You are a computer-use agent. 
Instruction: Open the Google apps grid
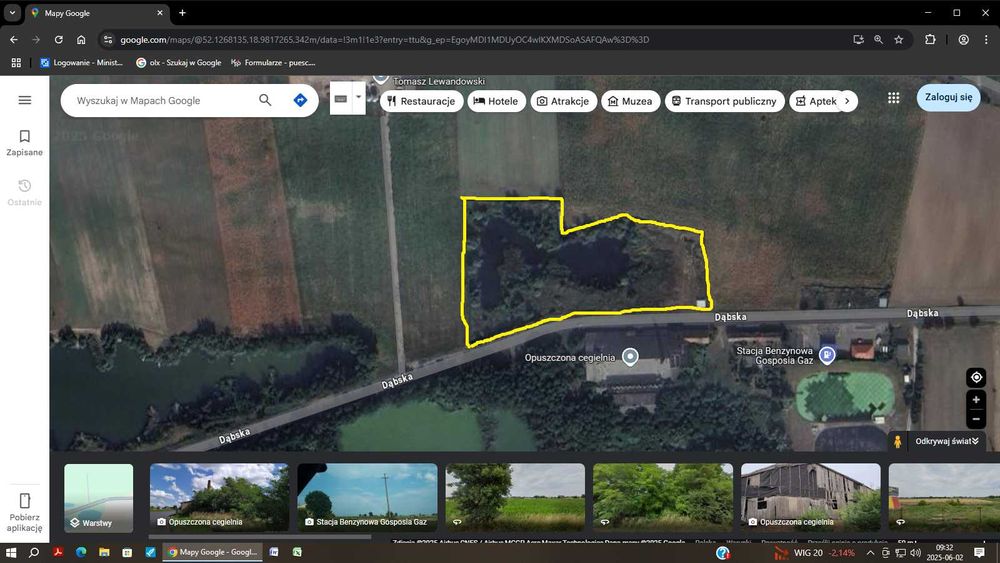[893, 98]
